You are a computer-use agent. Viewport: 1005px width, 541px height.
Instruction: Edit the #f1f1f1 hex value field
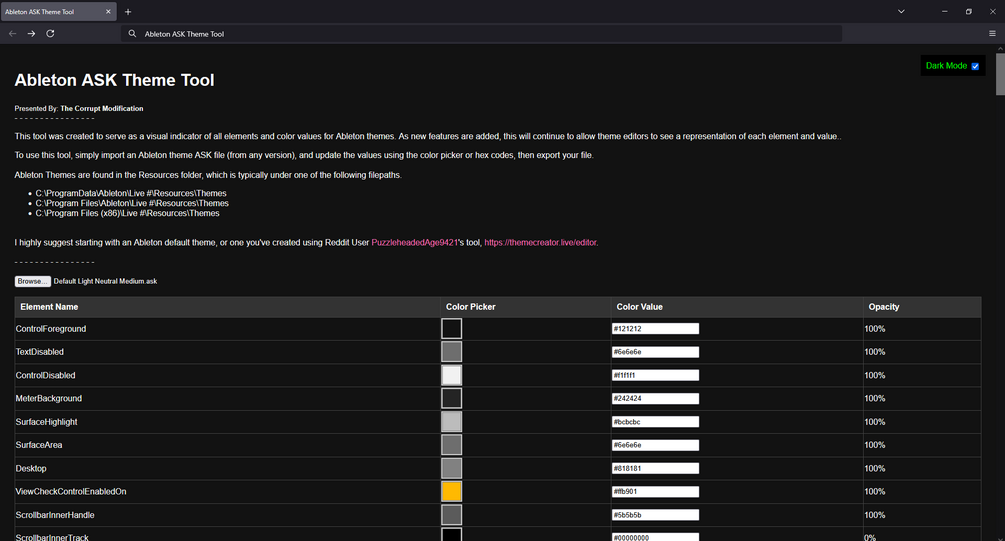click(x=655, y=375)
